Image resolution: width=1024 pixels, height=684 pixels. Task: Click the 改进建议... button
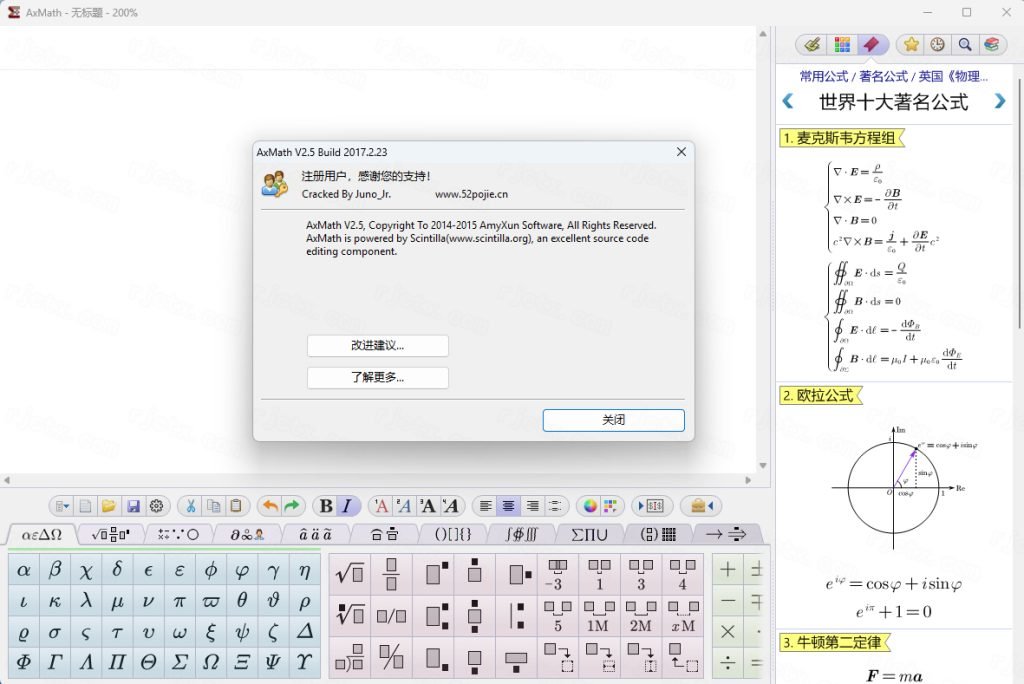(x=377, y=346)
